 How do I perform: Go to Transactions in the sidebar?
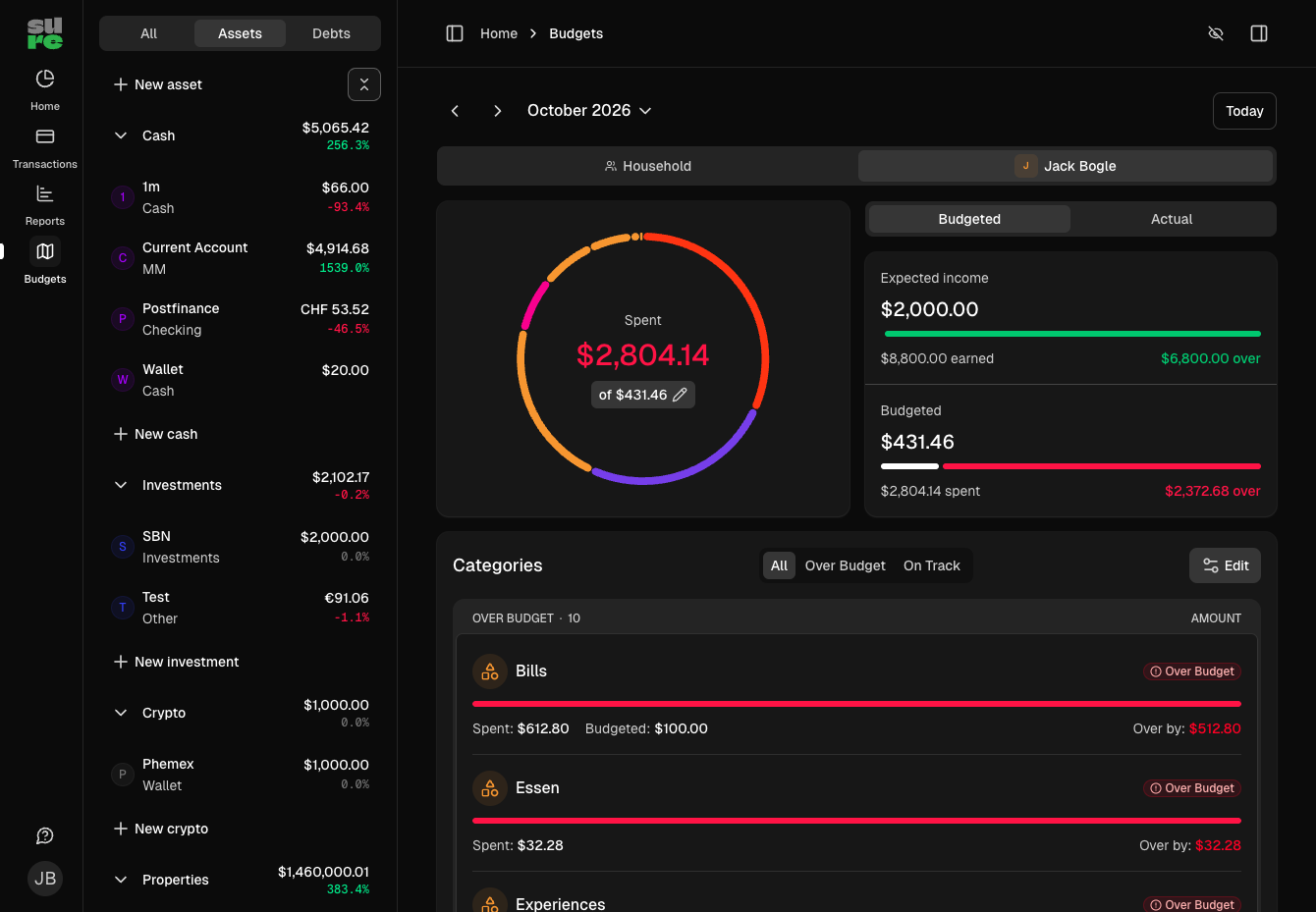click(x=45, y=148)
